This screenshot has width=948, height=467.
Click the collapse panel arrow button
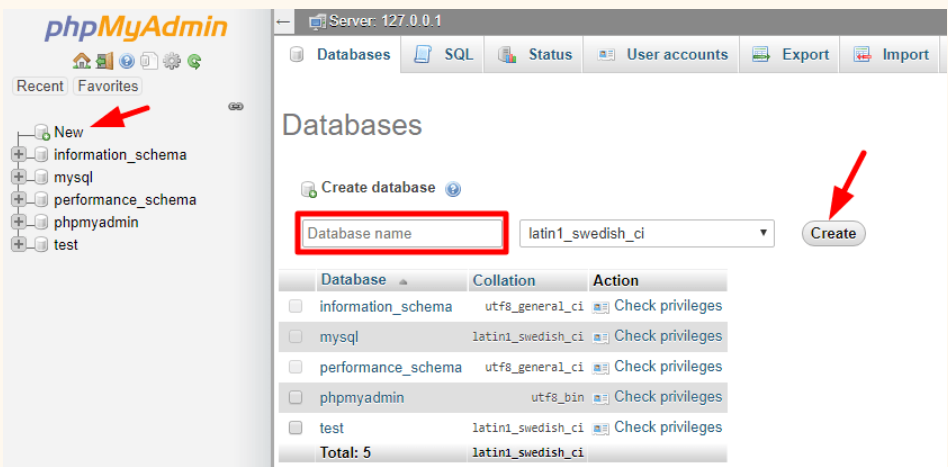coord(284,22)
